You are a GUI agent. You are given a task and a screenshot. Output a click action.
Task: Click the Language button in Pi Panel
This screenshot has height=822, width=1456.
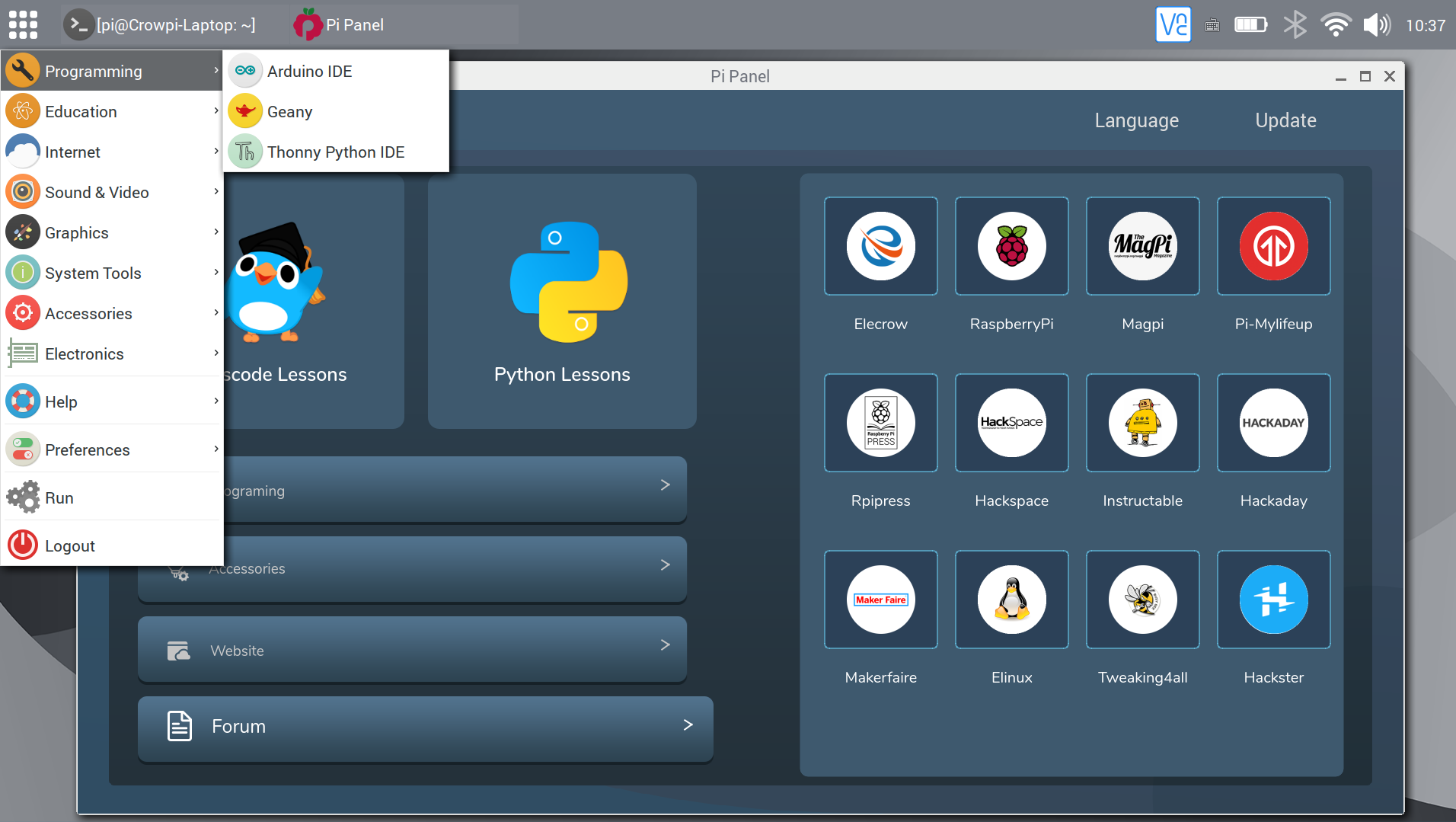coord(1136,120)
